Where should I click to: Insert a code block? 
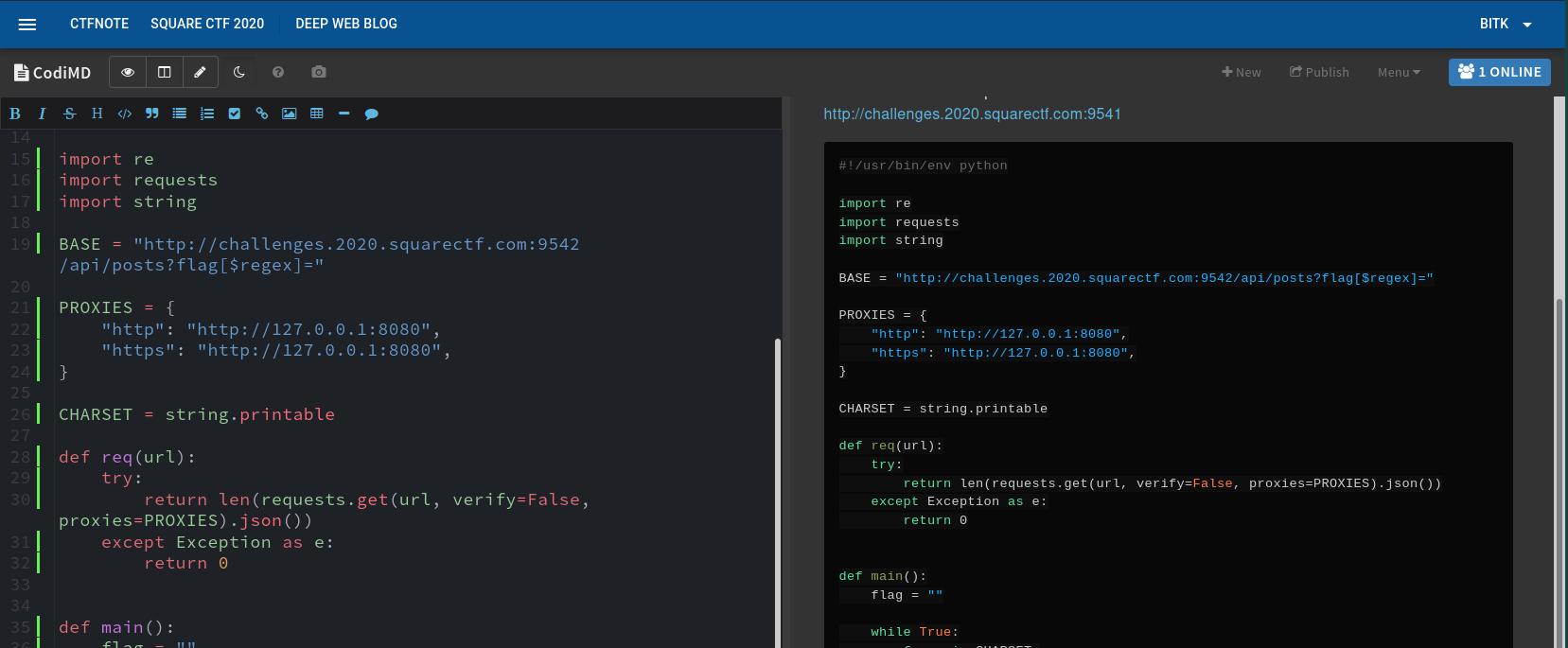(124, 114)
